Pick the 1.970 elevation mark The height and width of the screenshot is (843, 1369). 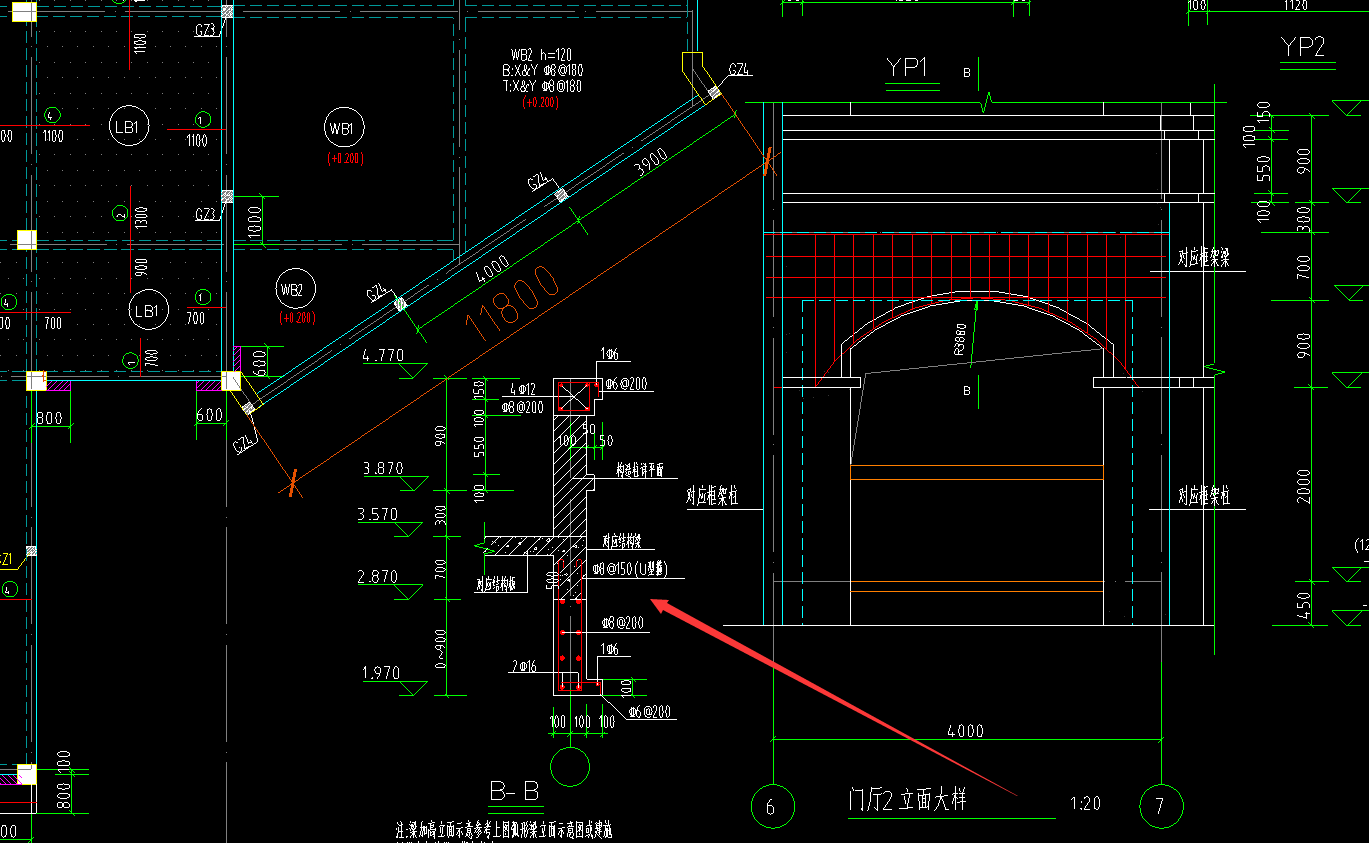381,673
